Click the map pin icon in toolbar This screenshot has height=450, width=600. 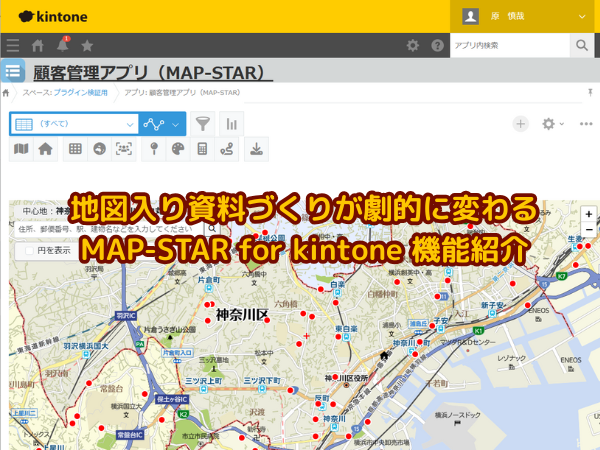pyautogui.click(x=154, y=149)
